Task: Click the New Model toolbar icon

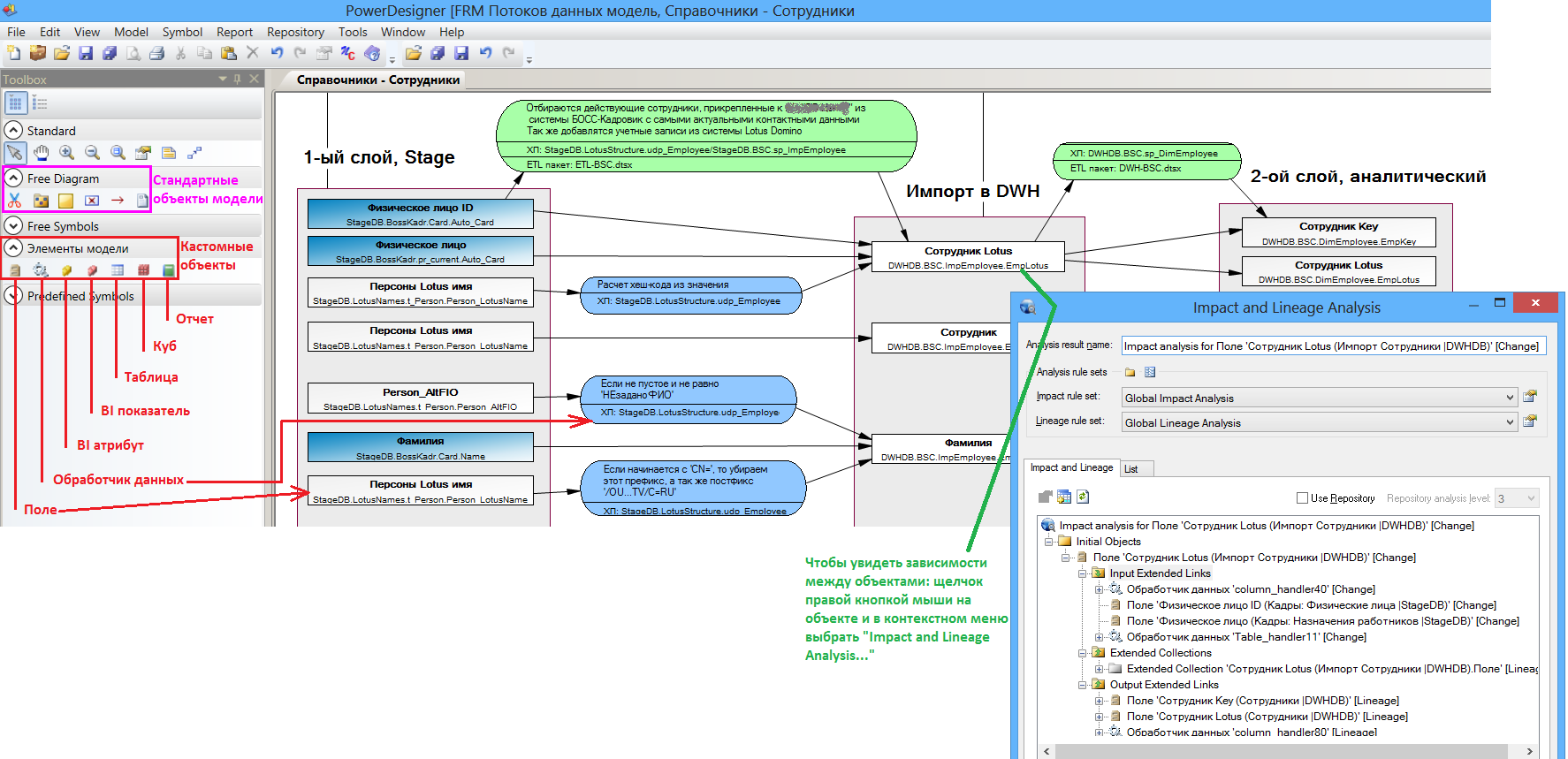Action: tap(14, 54)
